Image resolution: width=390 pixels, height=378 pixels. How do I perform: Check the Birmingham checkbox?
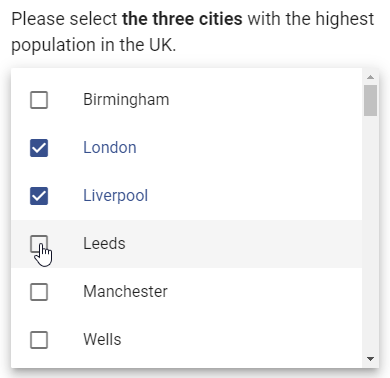39,100
